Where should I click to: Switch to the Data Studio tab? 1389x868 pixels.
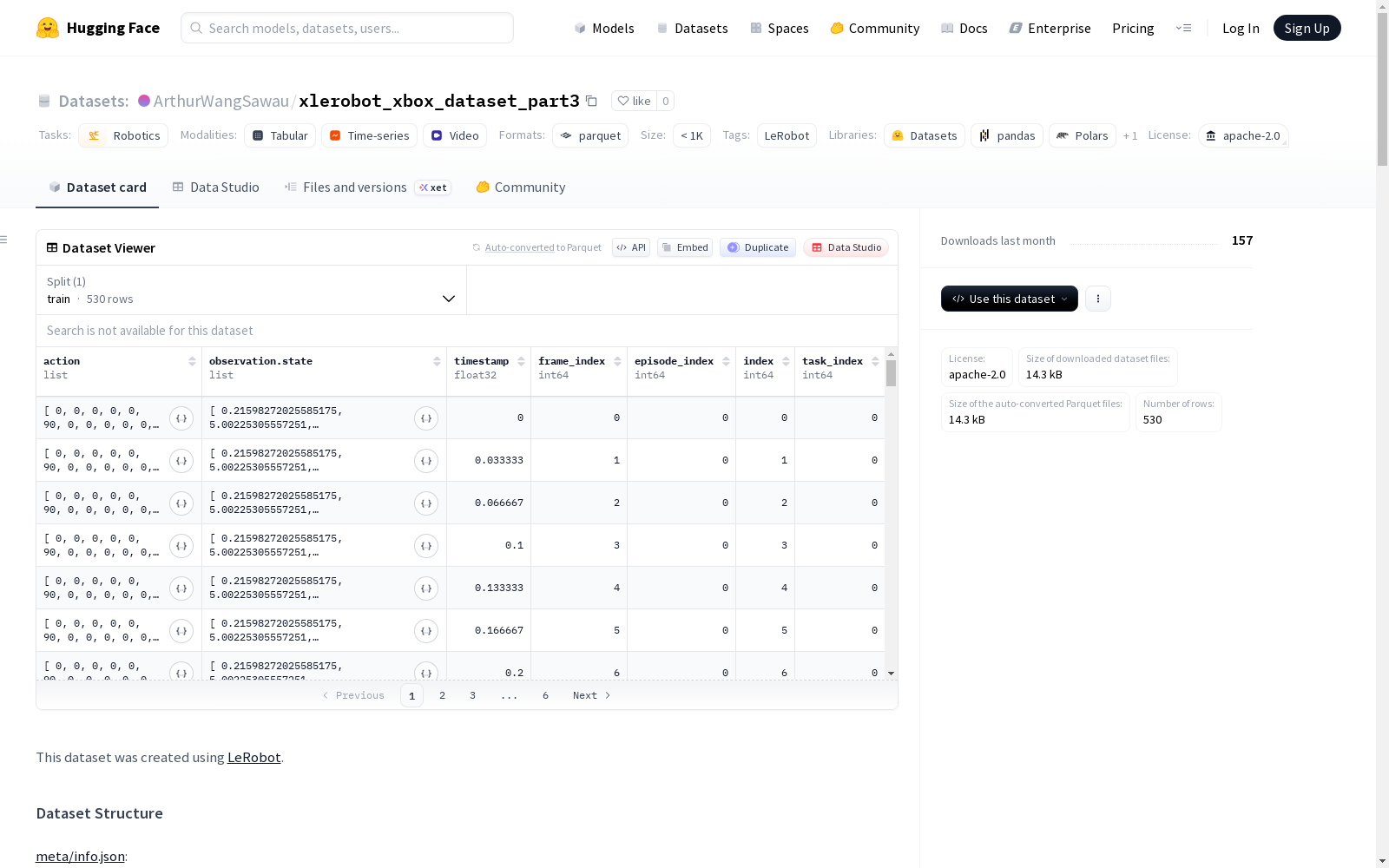click(215, 187)
